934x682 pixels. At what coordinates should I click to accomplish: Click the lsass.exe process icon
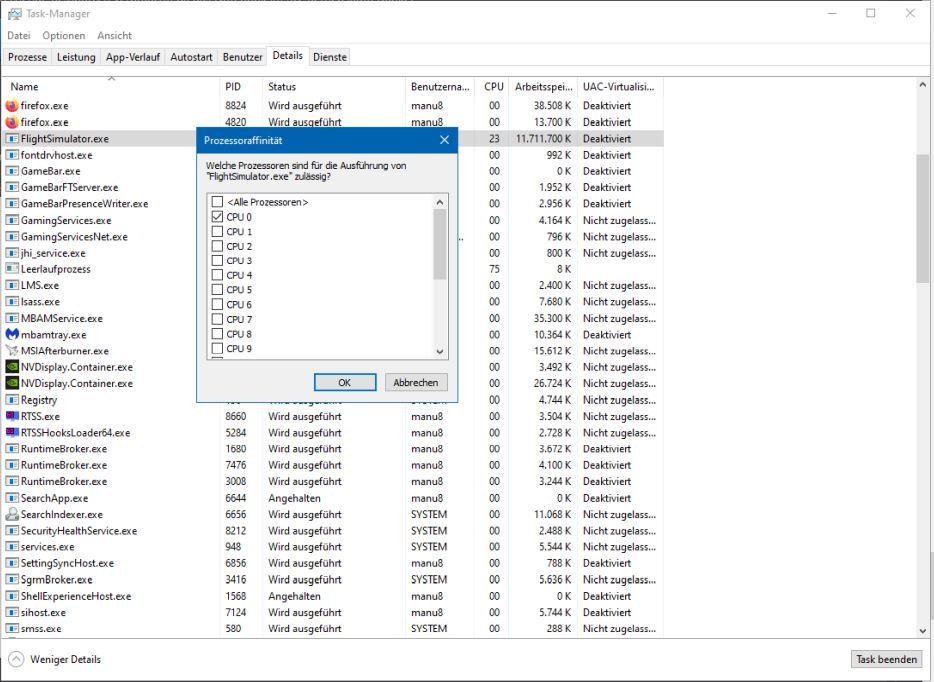point(12,302)
